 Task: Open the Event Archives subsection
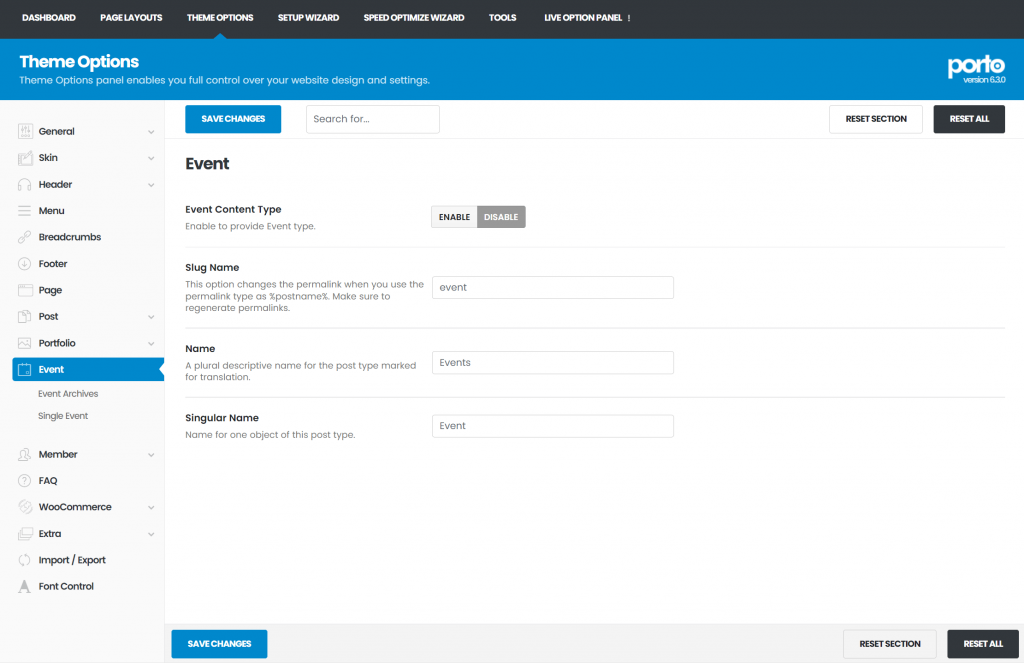pyautogui.click(x=68, y=394)
